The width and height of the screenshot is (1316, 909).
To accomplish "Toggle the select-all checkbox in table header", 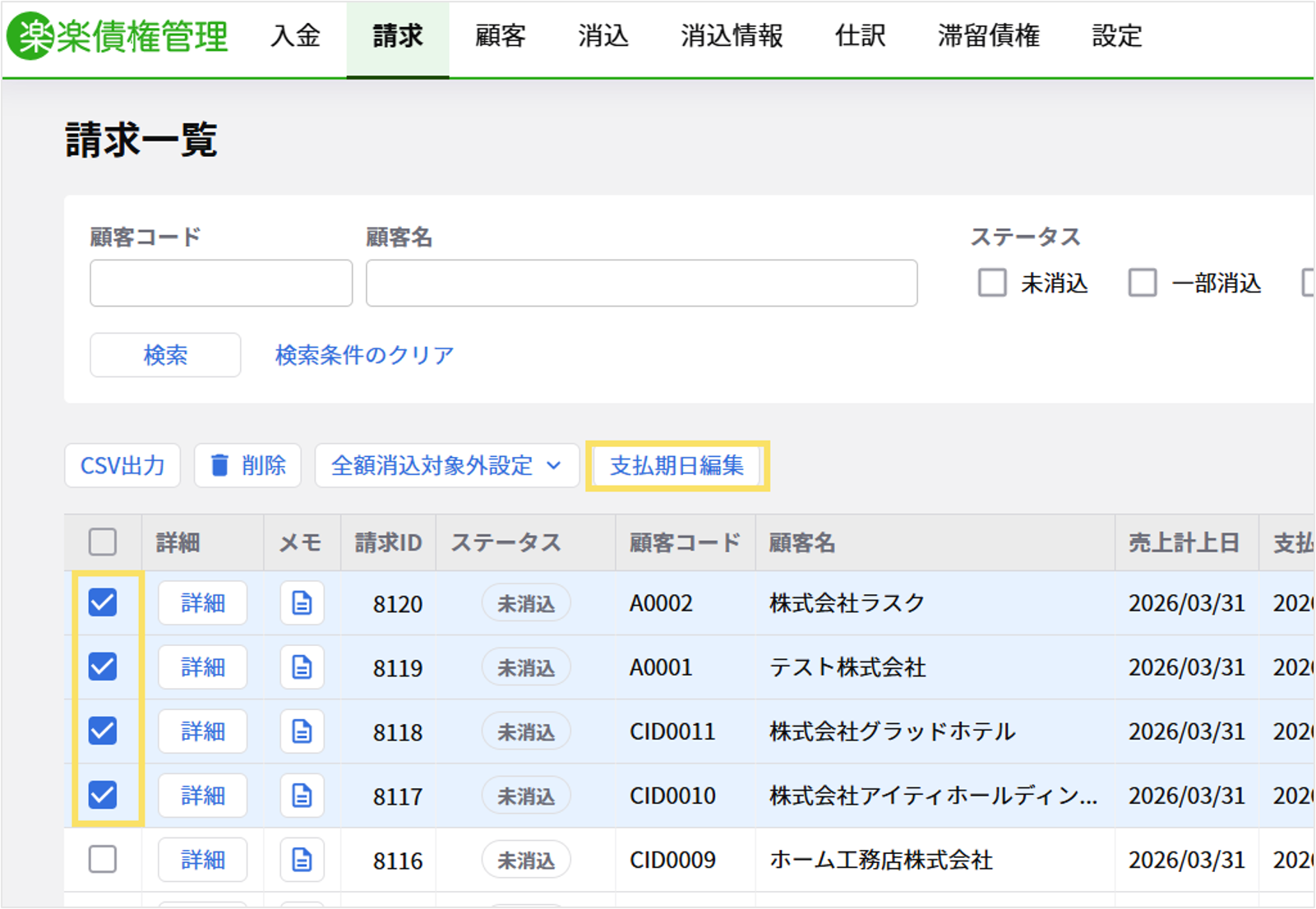I will pyautogui.click(x=103, y=542).
